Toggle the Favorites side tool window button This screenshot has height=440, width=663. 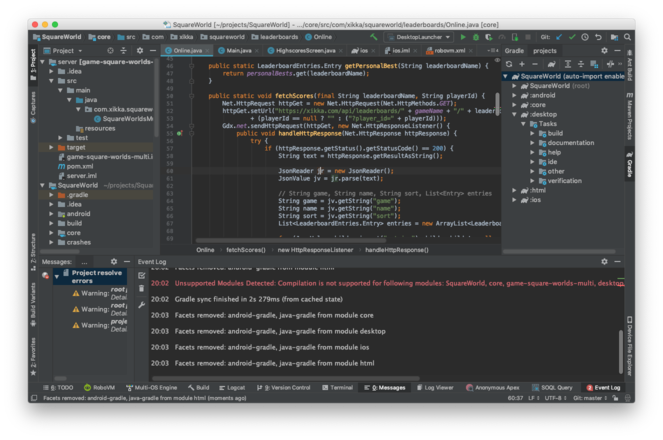point(33,356)
